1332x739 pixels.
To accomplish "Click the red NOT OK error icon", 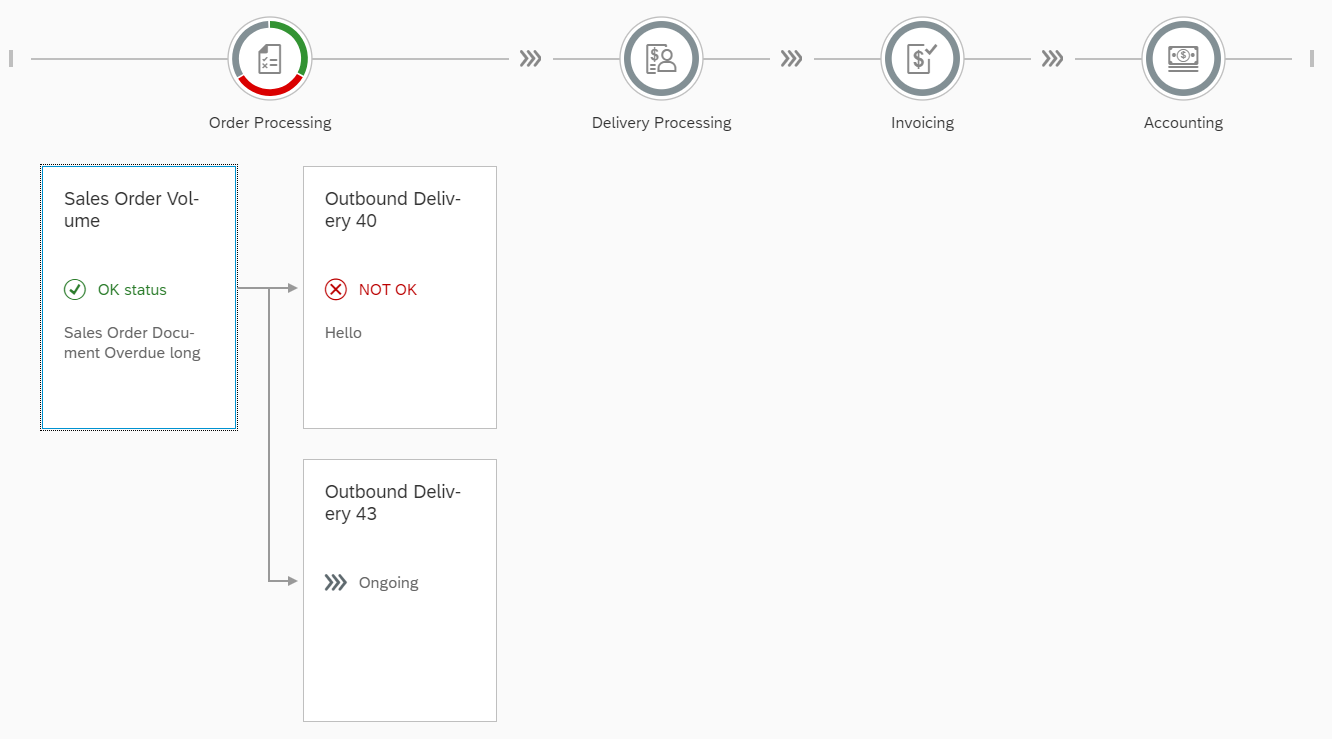I will click(x=336, y=290).
